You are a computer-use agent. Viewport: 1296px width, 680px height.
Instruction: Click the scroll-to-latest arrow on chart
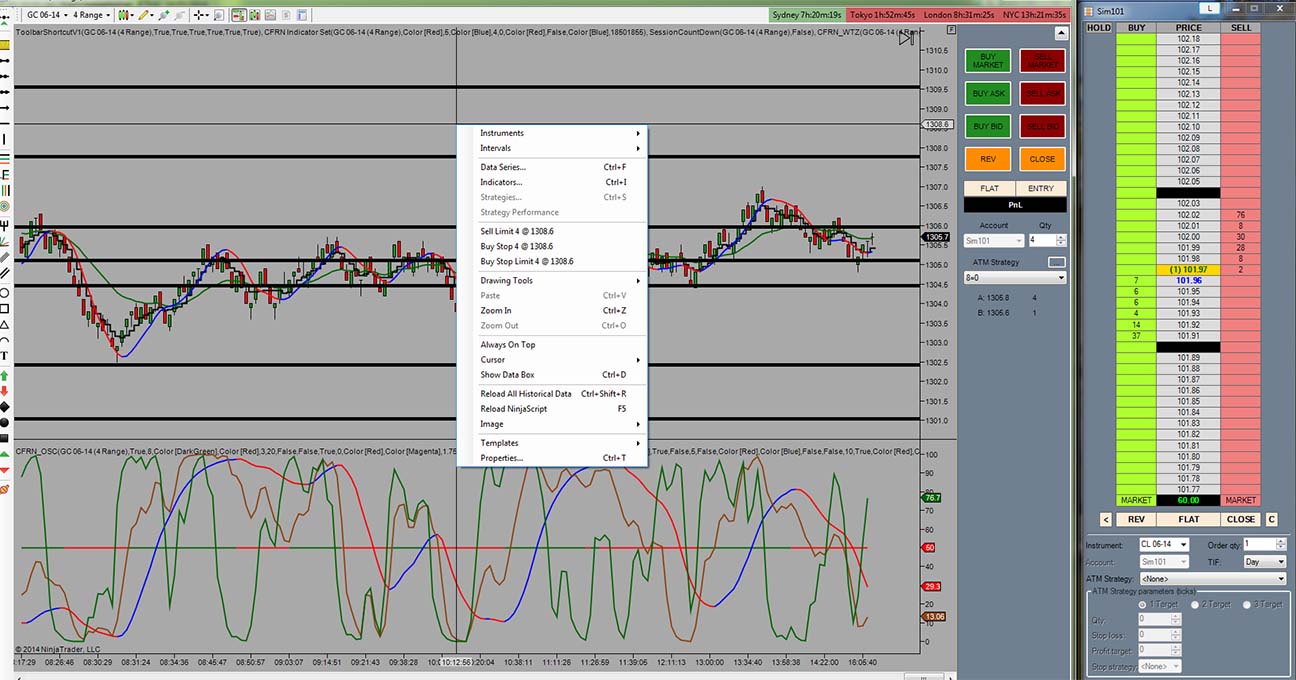(906, 37)
